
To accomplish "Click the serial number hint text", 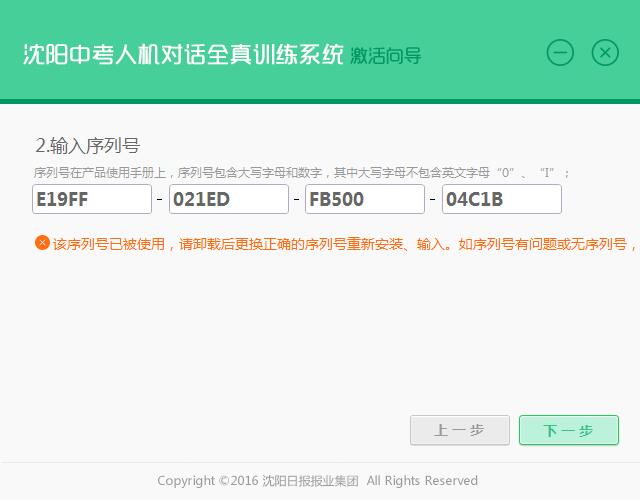I will (x=302, y=173).
